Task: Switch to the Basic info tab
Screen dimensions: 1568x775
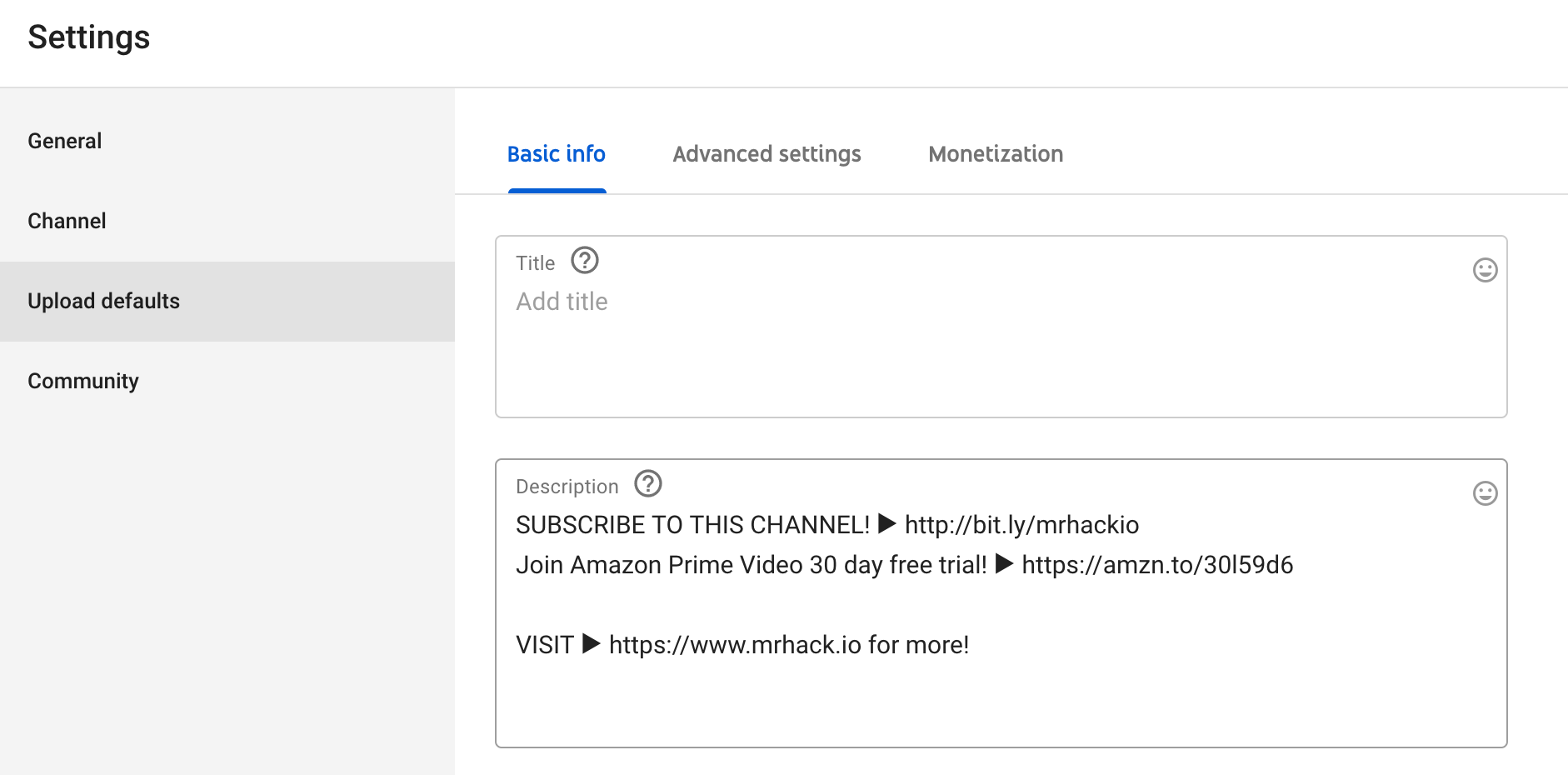Action: pos(556,154)
